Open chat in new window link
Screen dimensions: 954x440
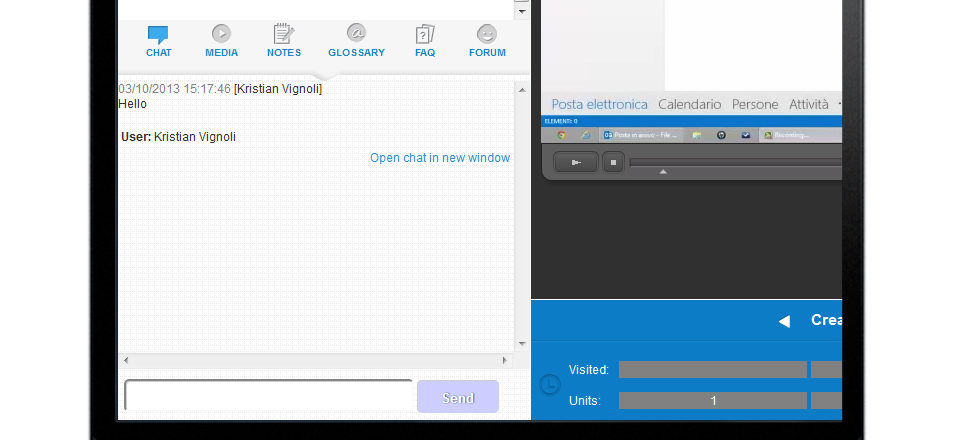coord(440,158)
